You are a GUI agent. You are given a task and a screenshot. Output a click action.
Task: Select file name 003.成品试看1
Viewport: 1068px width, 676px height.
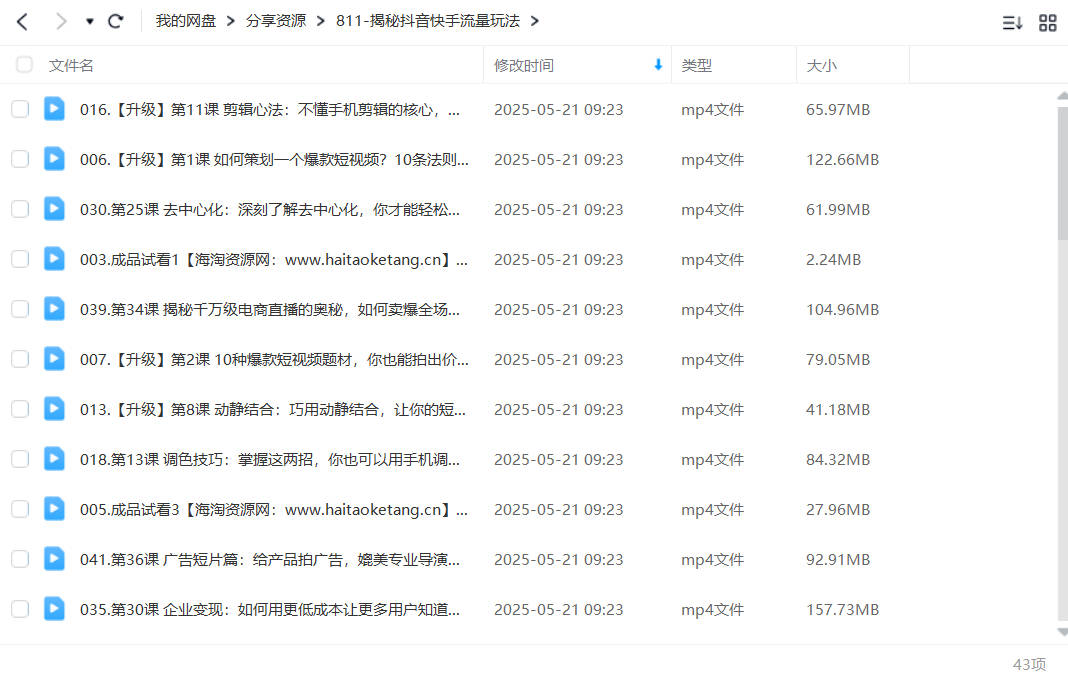[x=274, y=260]
